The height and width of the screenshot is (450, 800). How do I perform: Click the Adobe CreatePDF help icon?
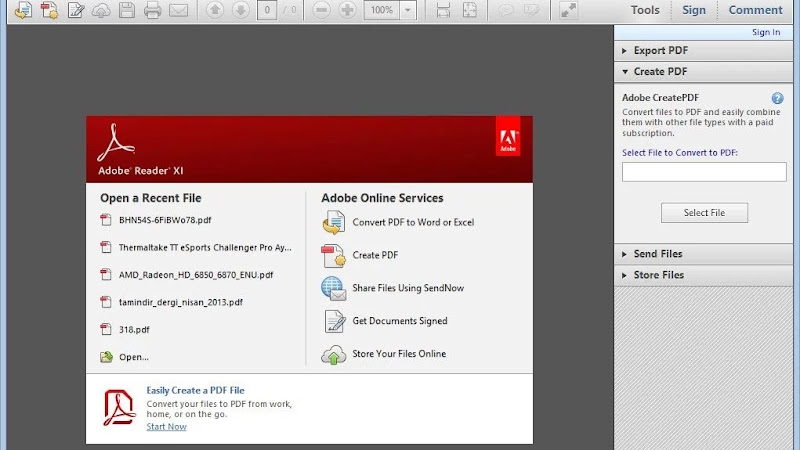point(777,98)
